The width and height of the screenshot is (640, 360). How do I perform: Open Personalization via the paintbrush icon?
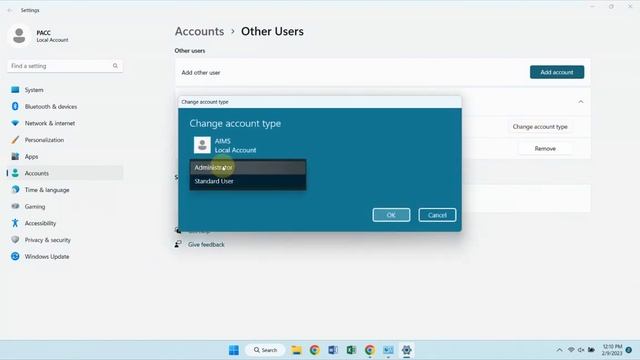click(15, 140)
